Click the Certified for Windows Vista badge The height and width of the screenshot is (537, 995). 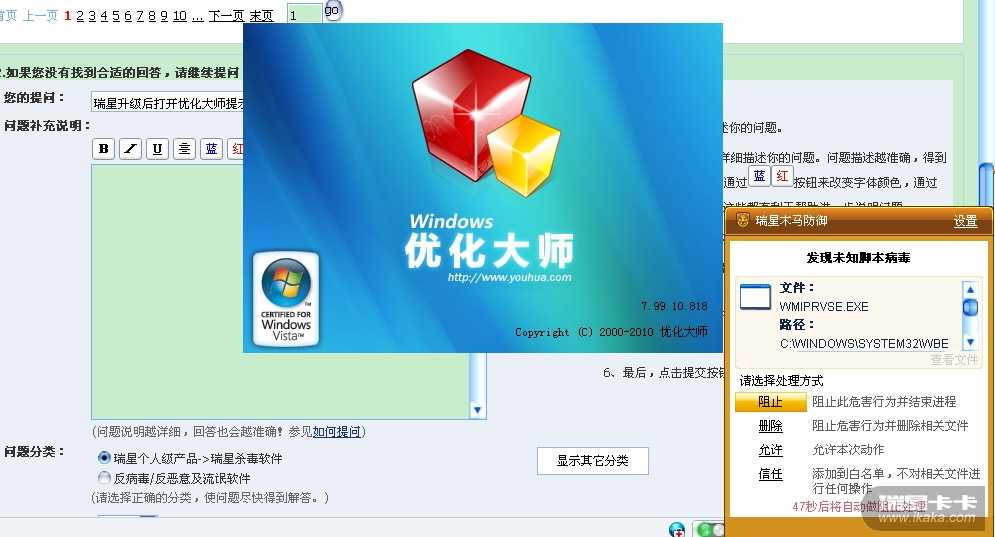[286, 298]
